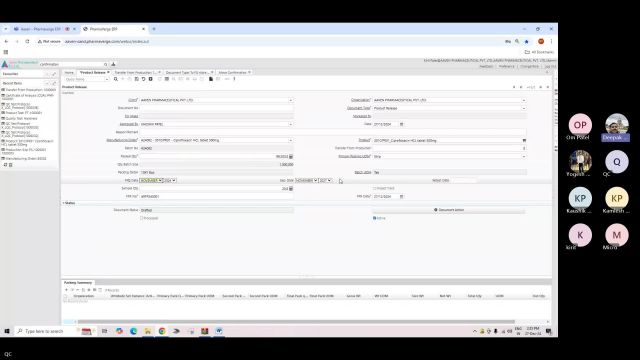Switch to the Move Confirmation tab
Image resolution: width=640 pixels, height=360 pixels.
click(x=233, y=72)
